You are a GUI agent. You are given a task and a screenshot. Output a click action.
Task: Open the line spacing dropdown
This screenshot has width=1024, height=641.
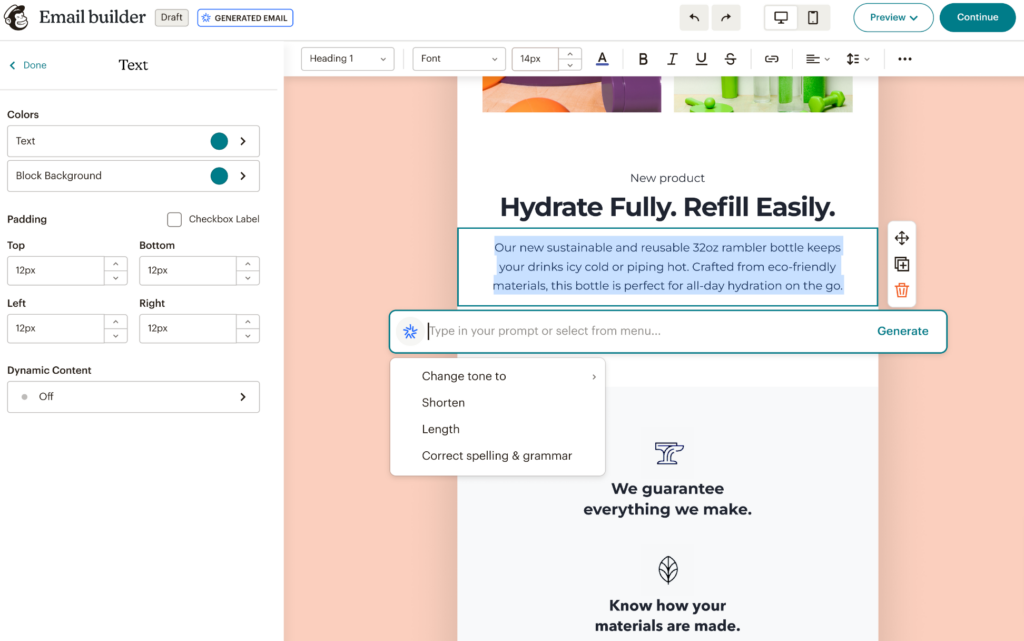tap(857, 59)
